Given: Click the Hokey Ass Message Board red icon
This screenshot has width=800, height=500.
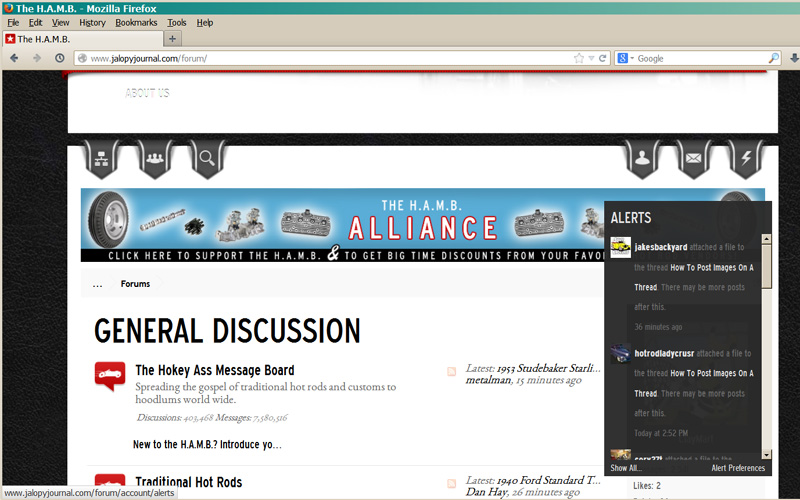Looking at the screenshot, I should (x=110, y=376).
